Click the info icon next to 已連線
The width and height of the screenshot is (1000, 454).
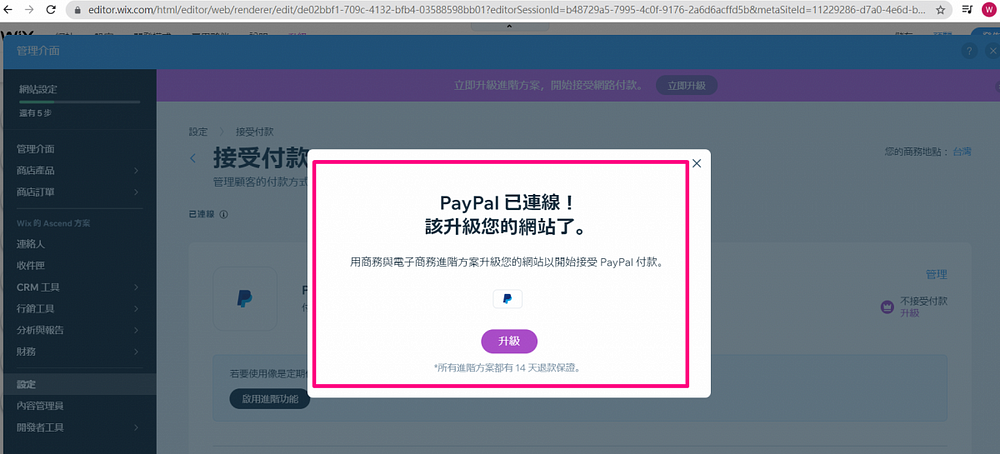pyautogui.click(x=223, y=214)
